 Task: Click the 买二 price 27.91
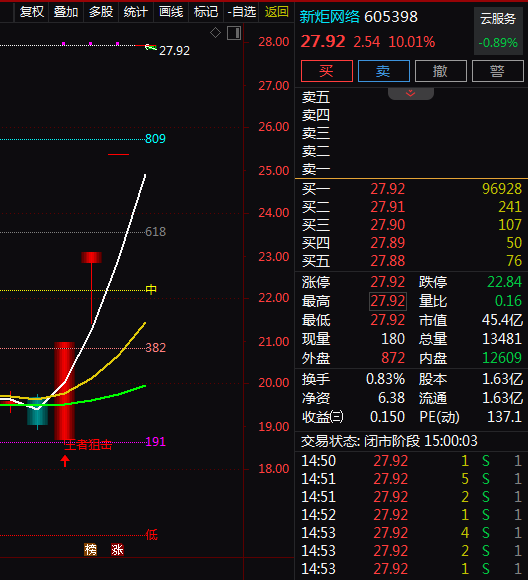pos(388,207)
